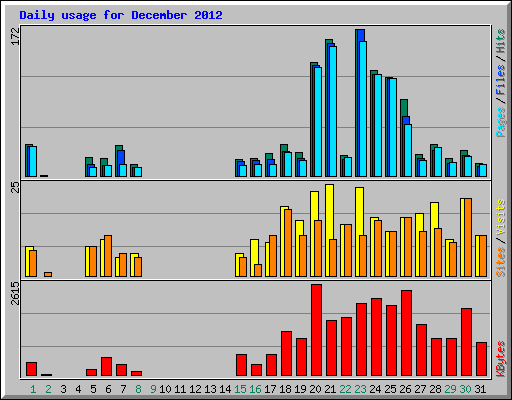Click day 15 axis label

pos(240,389)
